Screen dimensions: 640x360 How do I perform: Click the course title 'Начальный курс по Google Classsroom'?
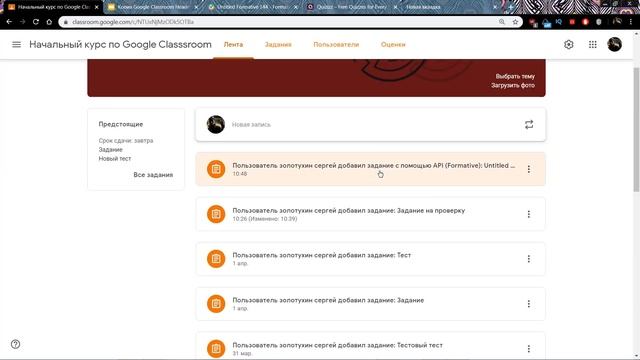point(120,44)
